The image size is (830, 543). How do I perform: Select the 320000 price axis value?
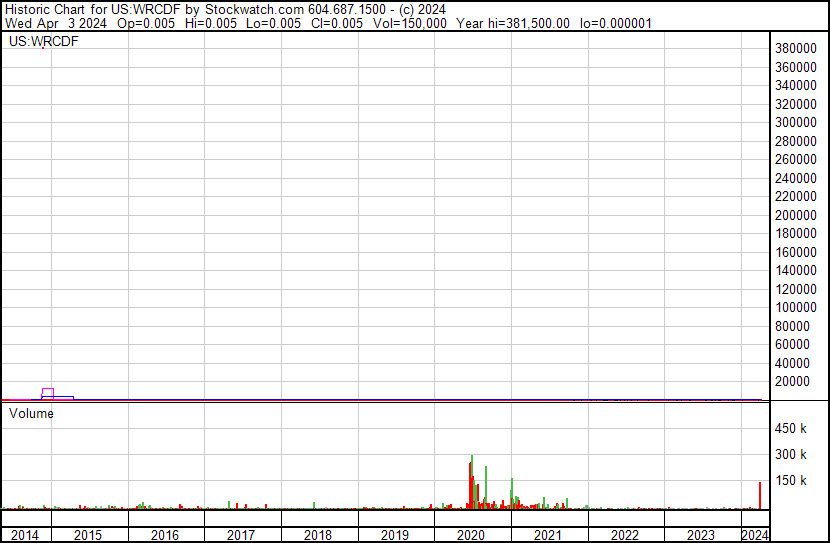796,104
